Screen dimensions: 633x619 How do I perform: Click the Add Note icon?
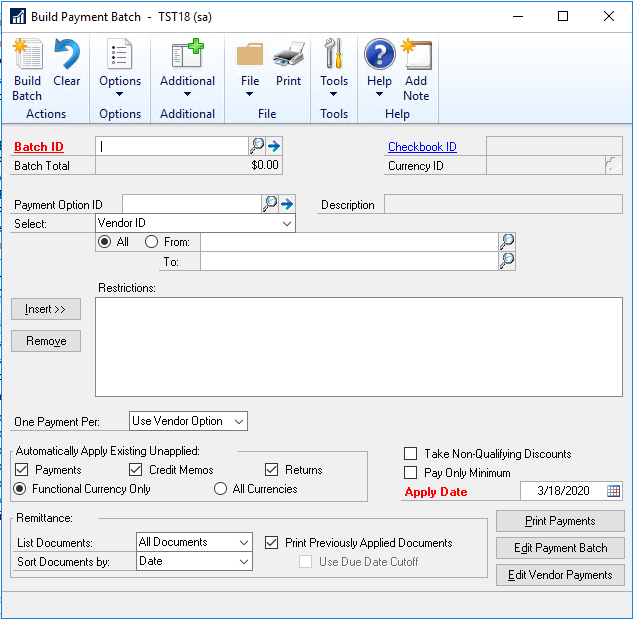[x=416, y=56]
